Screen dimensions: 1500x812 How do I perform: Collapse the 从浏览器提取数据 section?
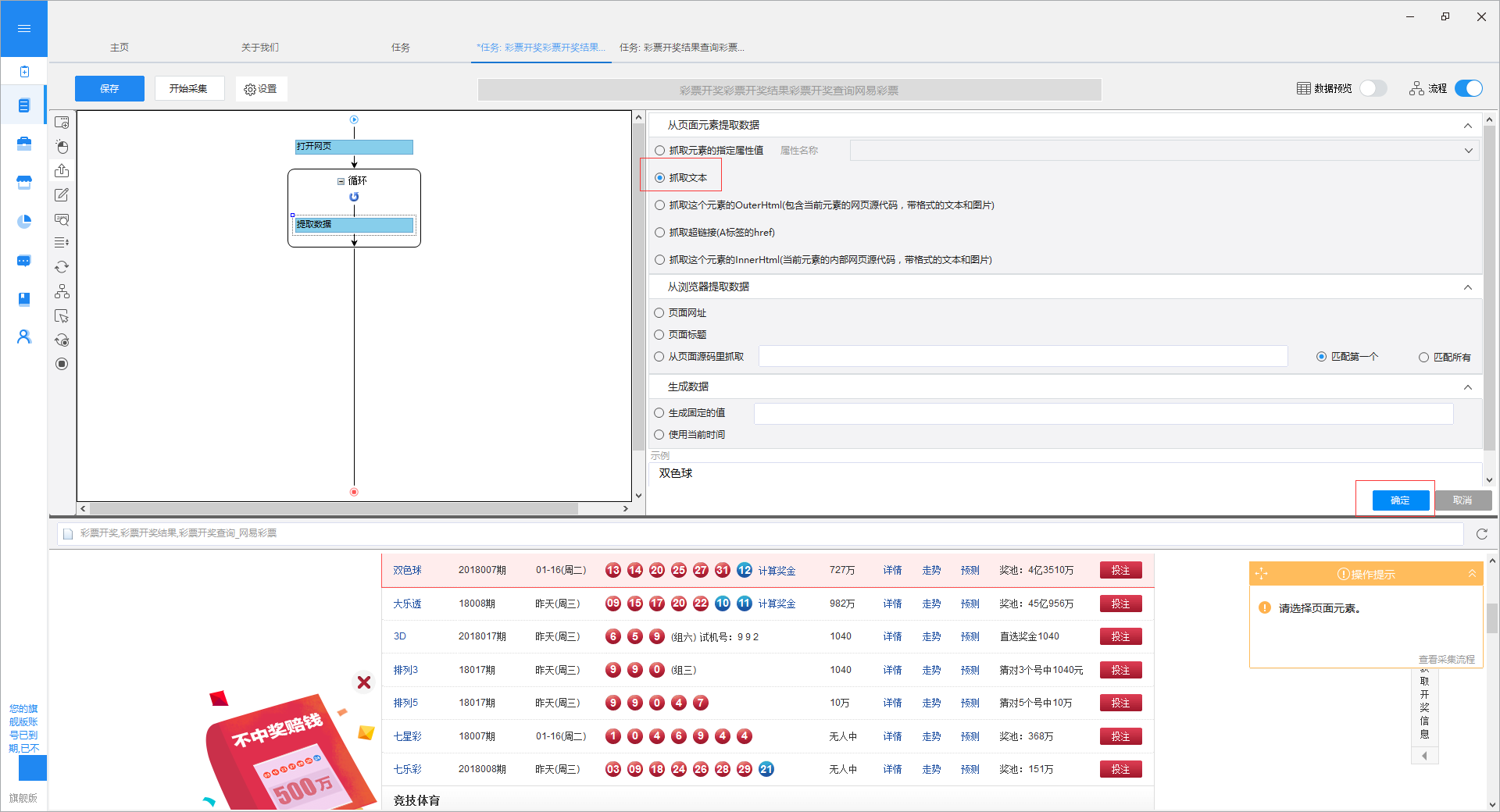click(x=1467, y=287)
